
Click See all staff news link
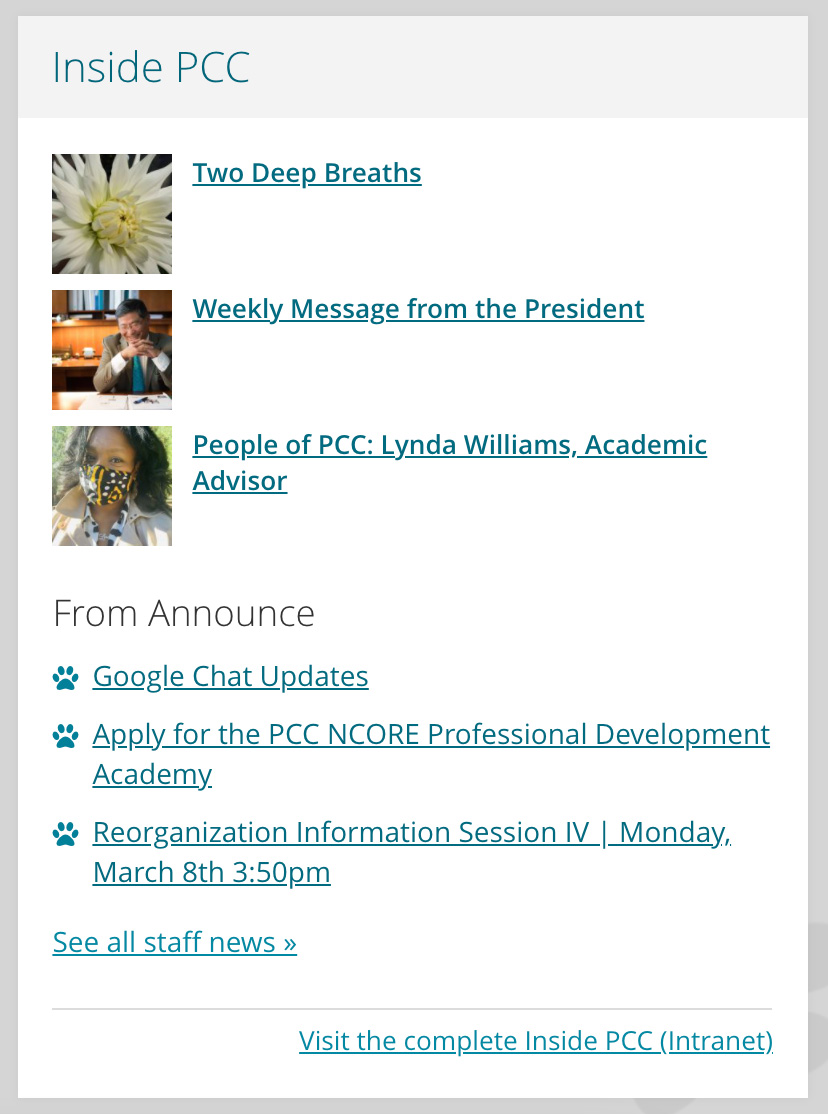pos(175,942)
